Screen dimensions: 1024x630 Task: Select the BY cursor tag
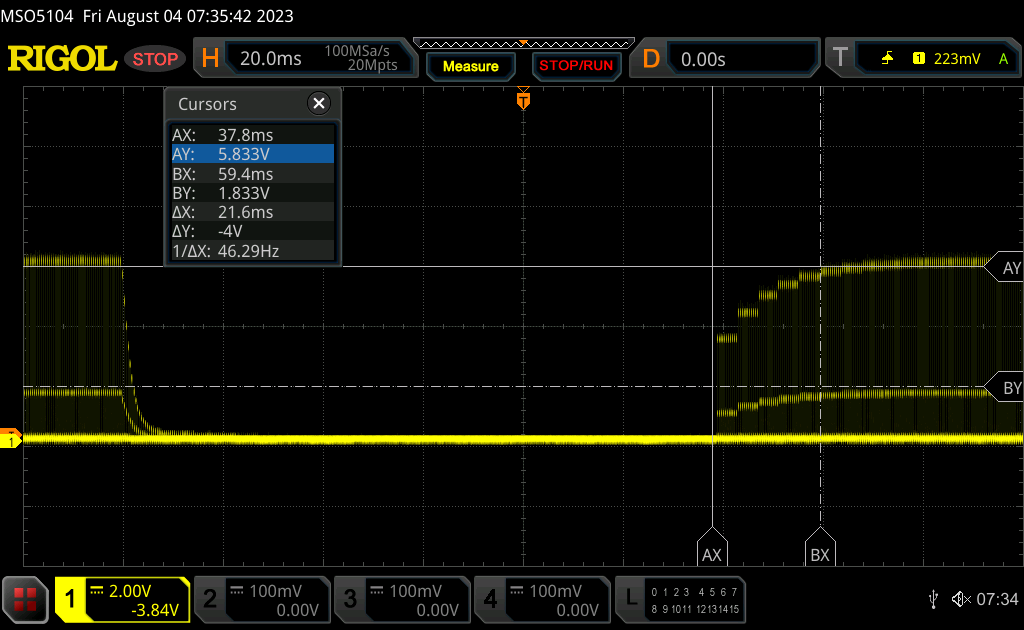[1008, 387]
